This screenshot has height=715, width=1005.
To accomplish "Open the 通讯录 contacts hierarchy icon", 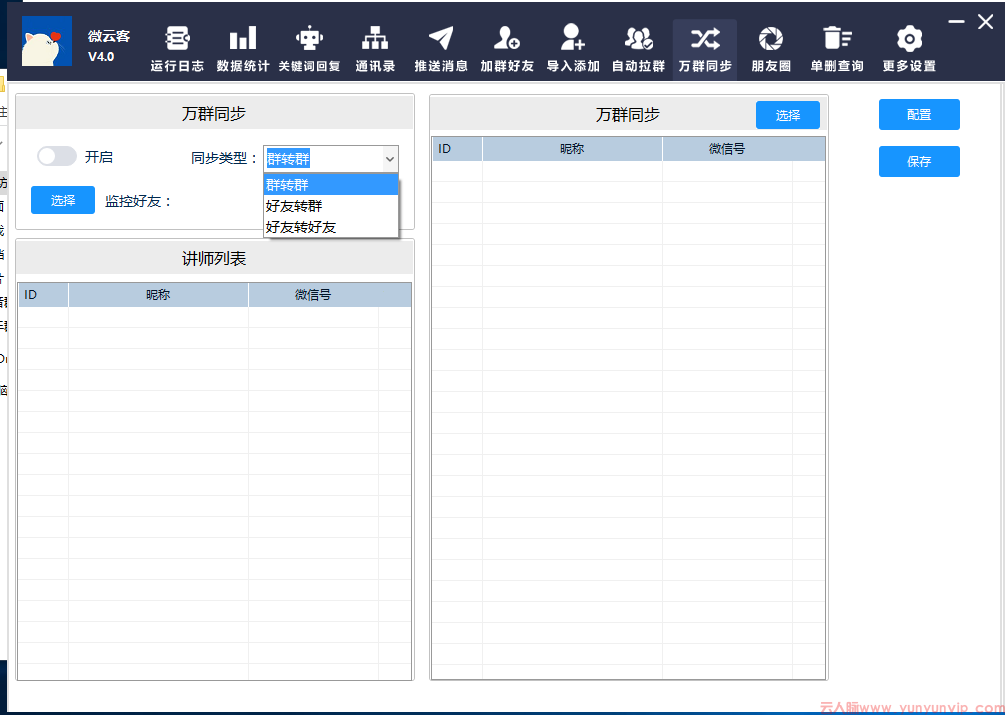I will [x=375, y=40].
